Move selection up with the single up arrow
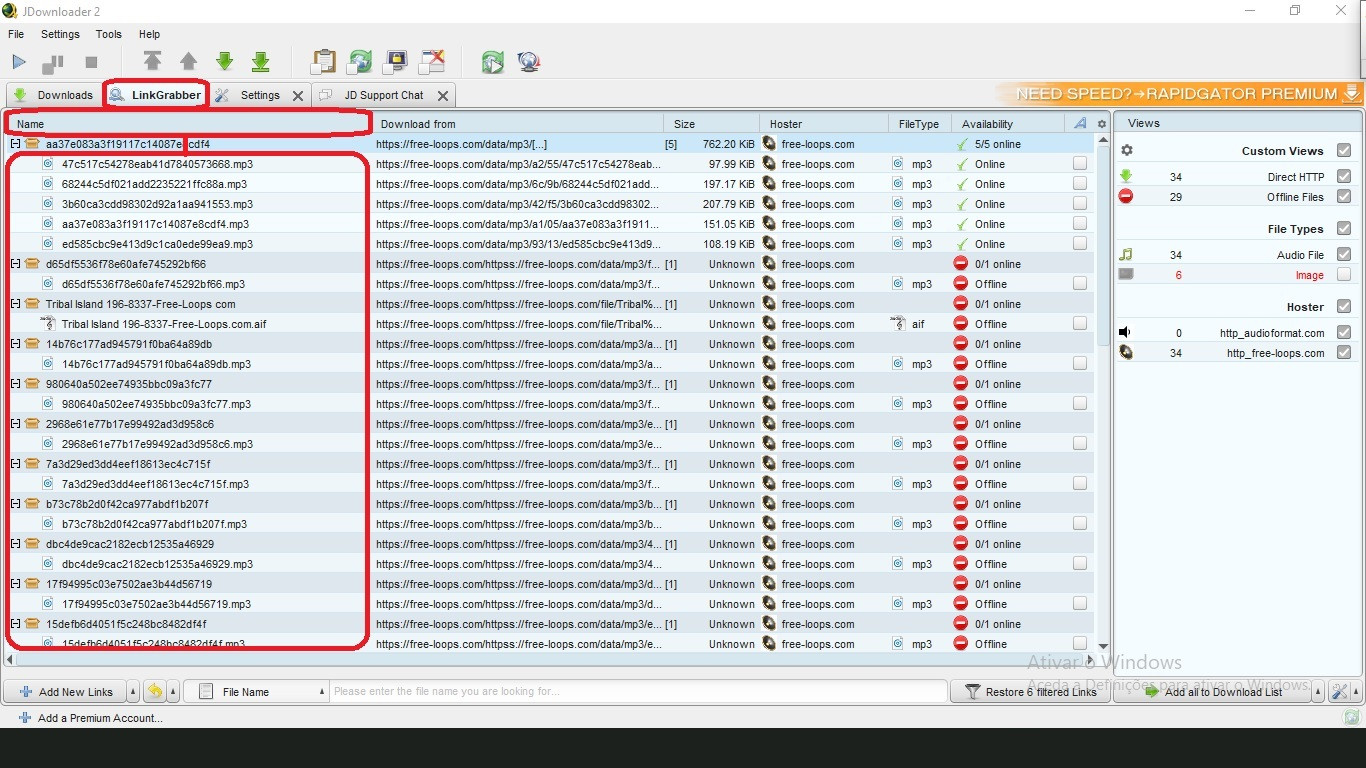 [x=188, y=62]
